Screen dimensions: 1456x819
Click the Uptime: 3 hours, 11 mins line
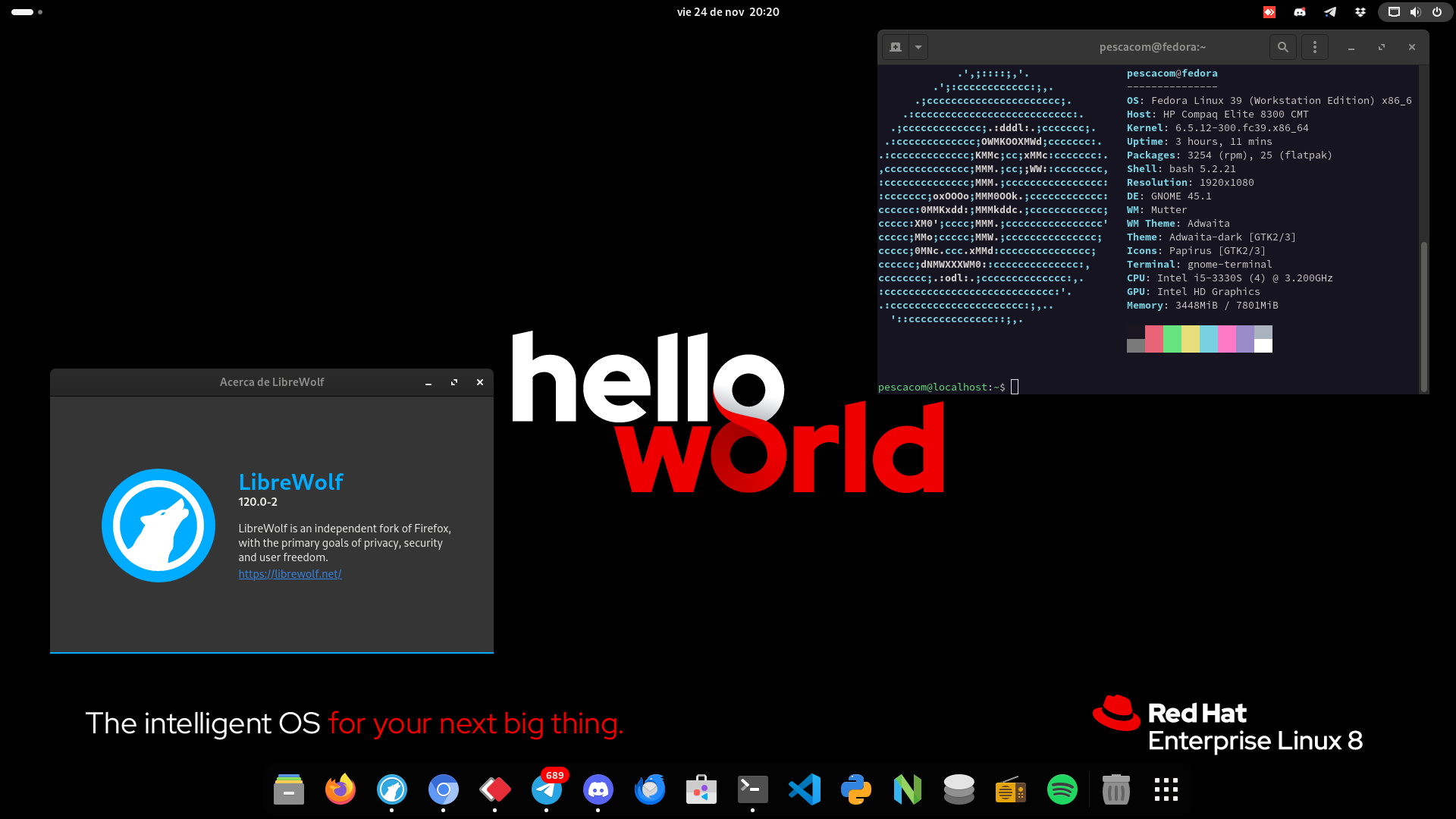click(1199, 142)
